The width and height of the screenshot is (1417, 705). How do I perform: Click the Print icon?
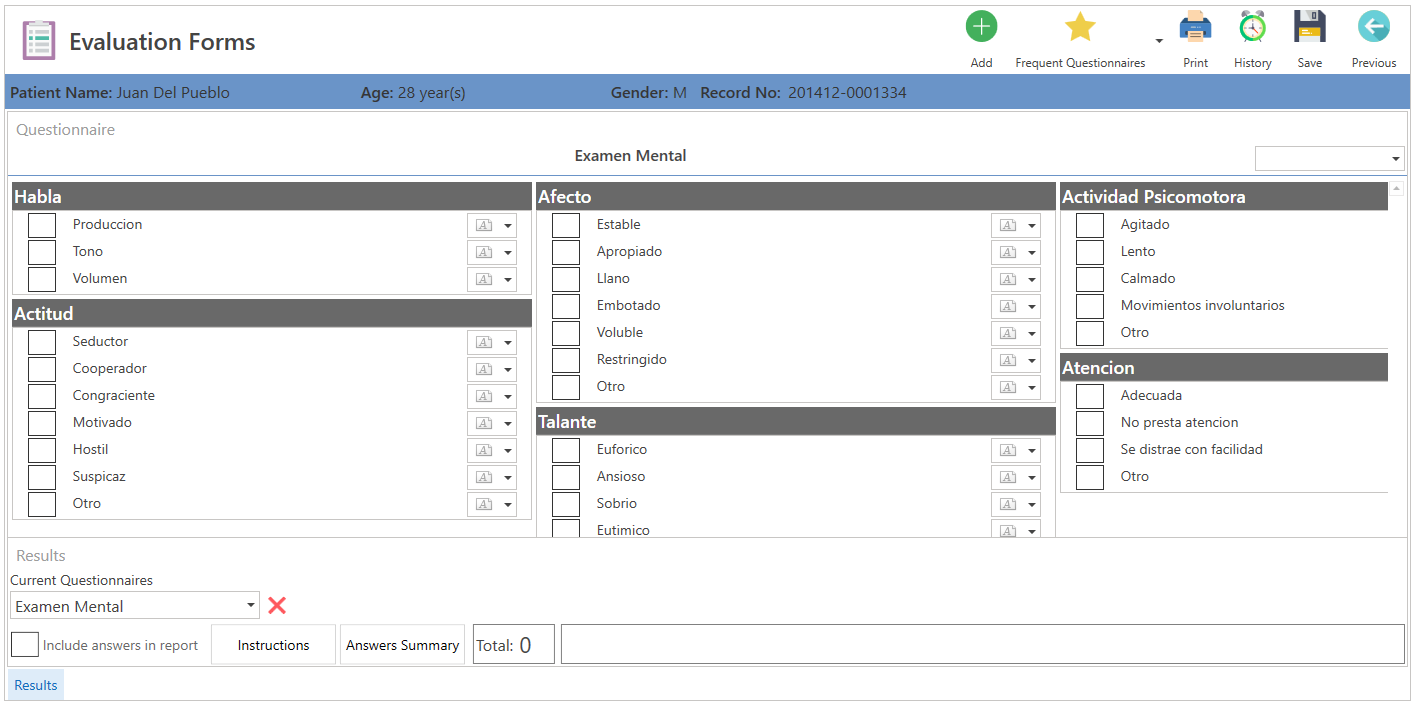pos(1196,25)
